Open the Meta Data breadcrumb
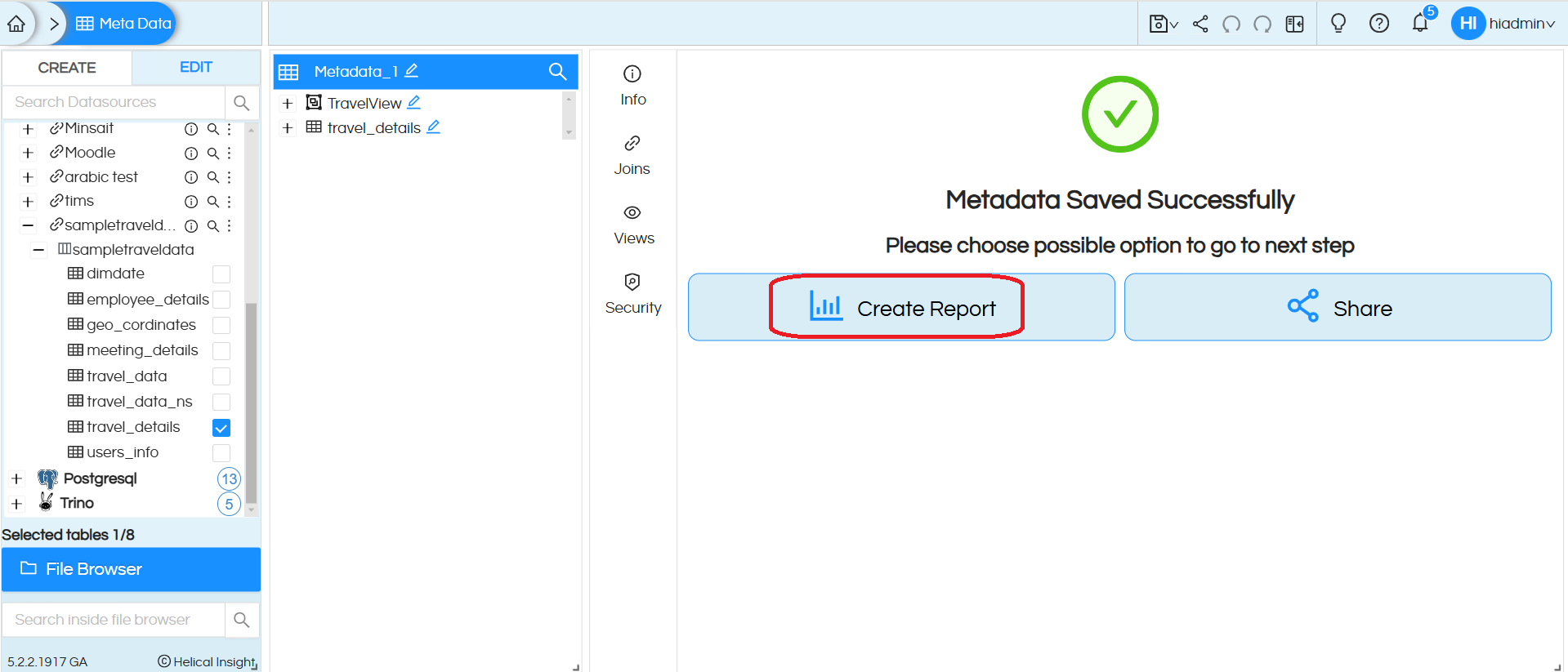 pos(123,24)
